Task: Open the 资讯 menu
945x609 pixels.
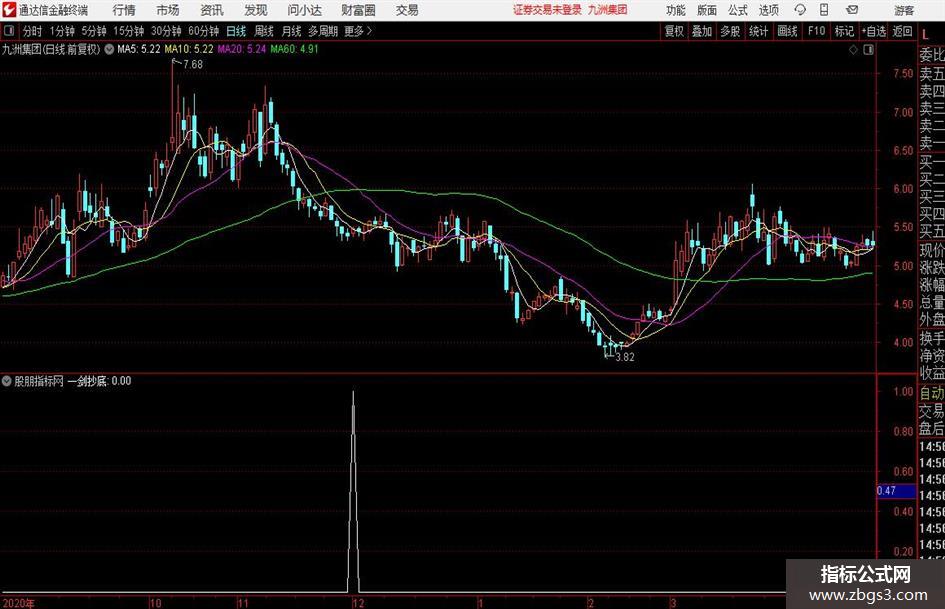Action: point(212,10)
